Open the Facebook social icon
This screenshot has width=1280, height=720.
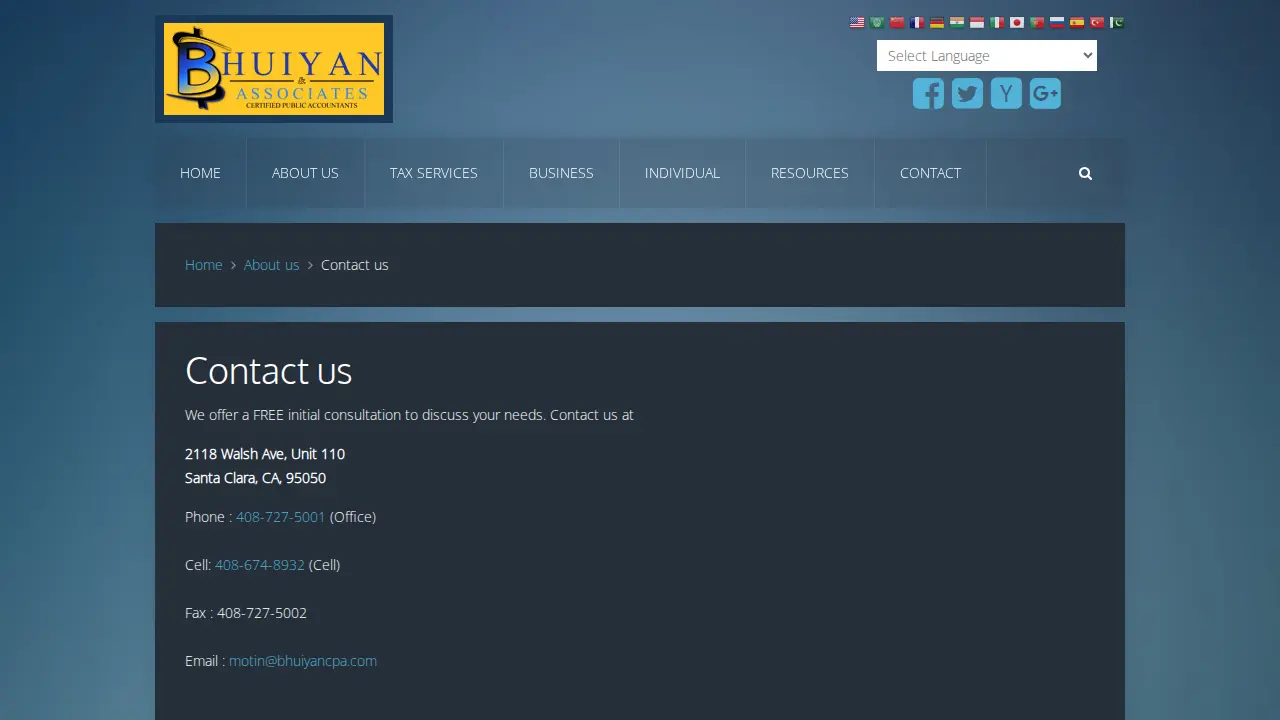(928, 94)
